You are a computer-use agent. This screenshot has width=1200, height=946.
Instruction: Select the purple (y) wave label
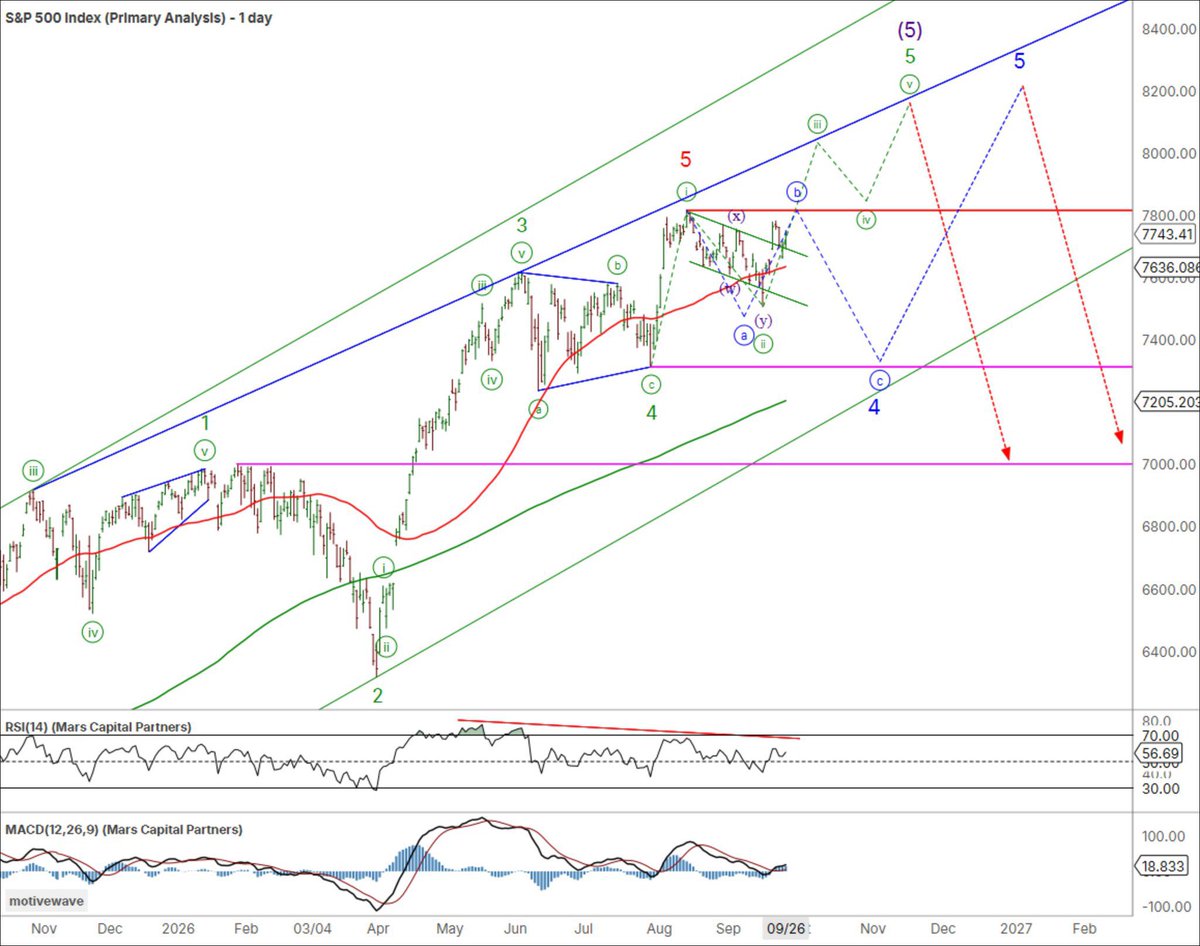coord(763,321)
